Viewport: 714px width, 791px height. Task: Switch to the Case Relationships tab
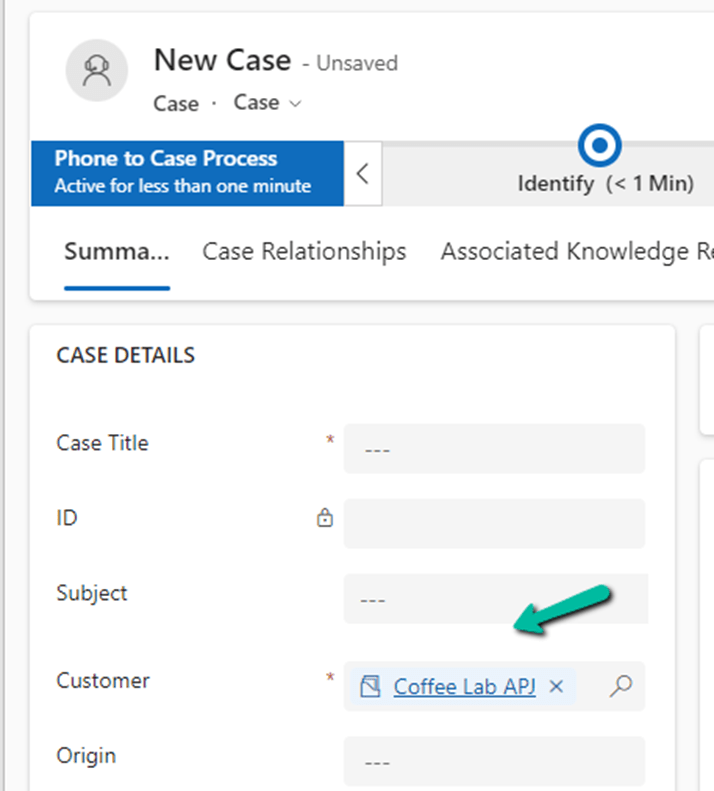(x=304, y=252)
